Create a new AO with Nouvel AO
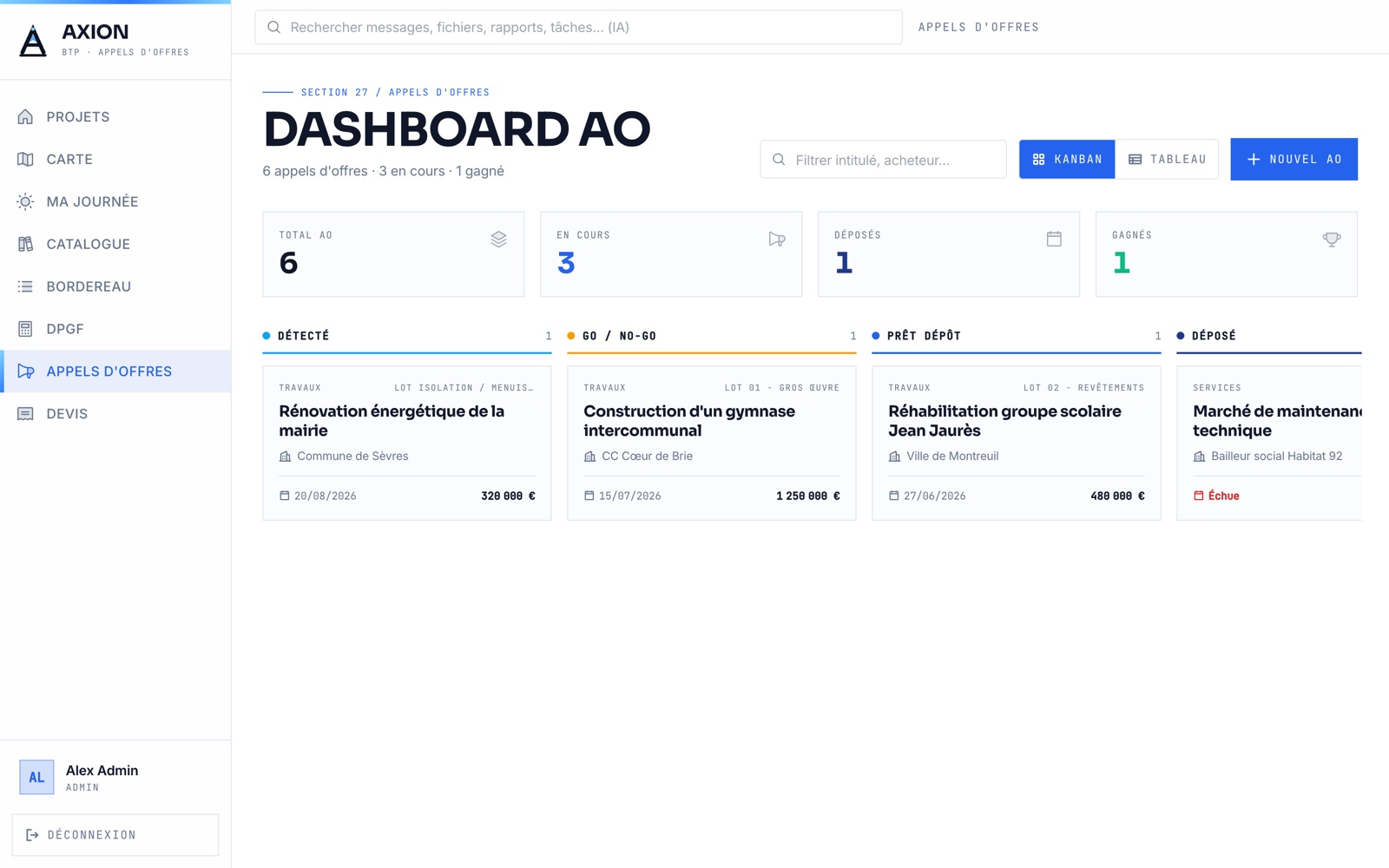 pos(1294,160)
